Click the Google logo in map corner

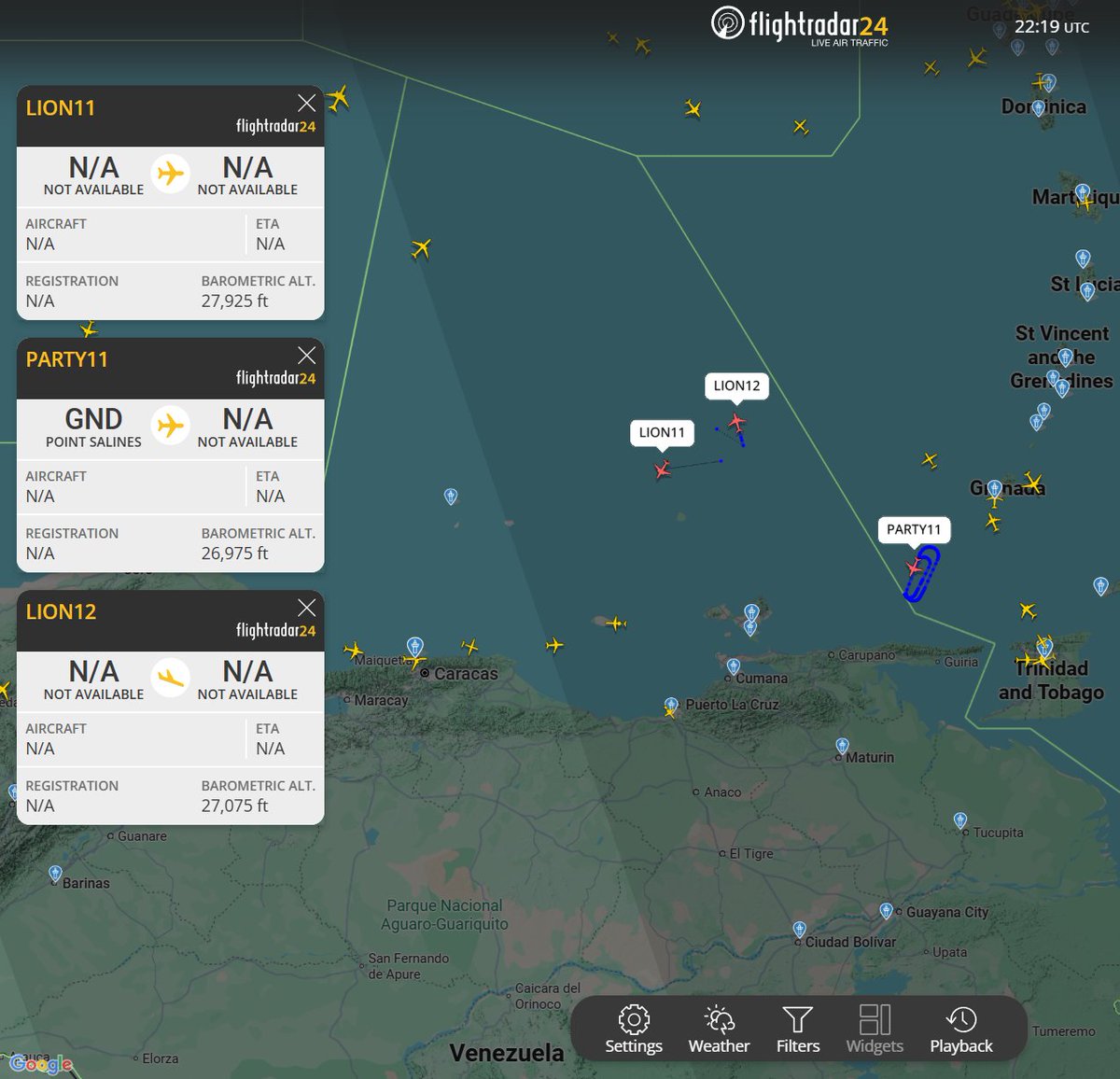point(41,1064)
